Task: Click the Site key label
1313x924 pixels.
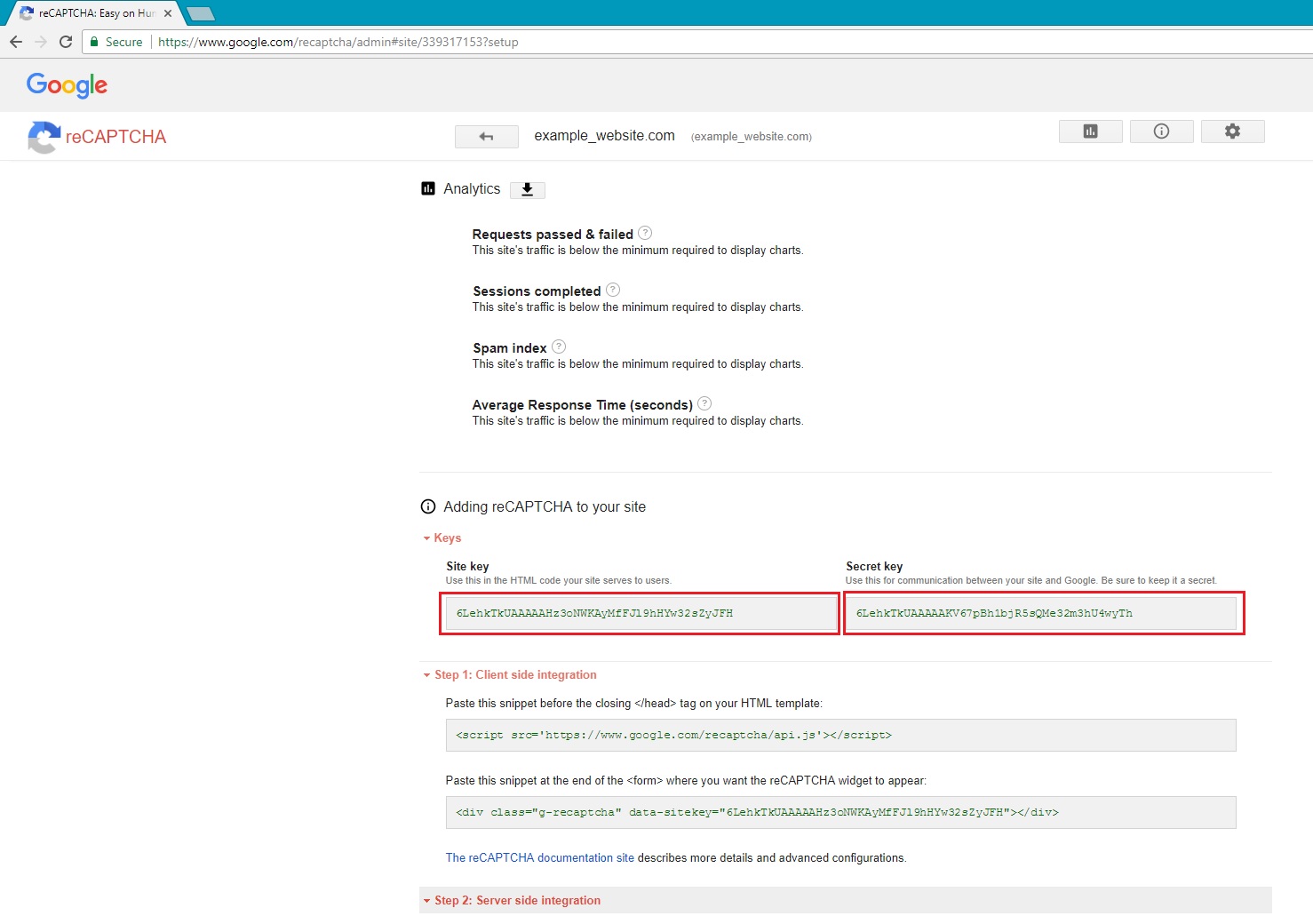Action: tap(467, 566)
